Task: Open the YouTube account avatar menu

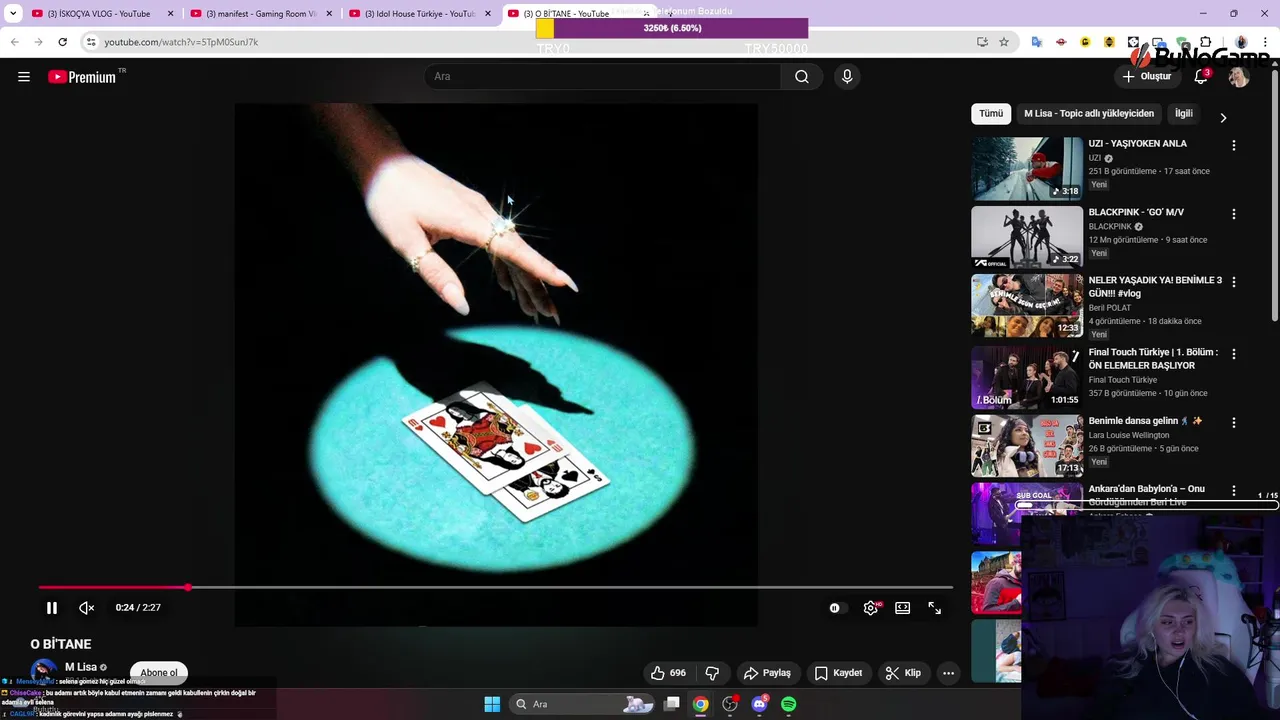Action: tap(1239, 76)
